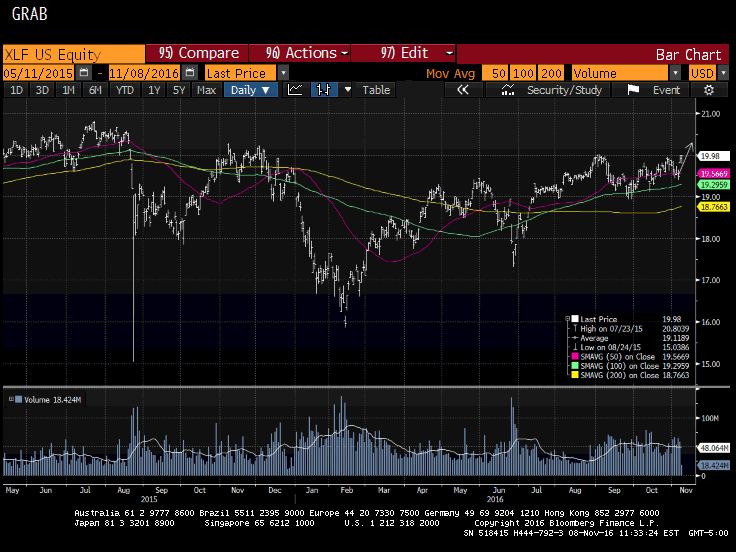
Task: Open the Daily periodicity dropdown
Action: pos(251,90)
